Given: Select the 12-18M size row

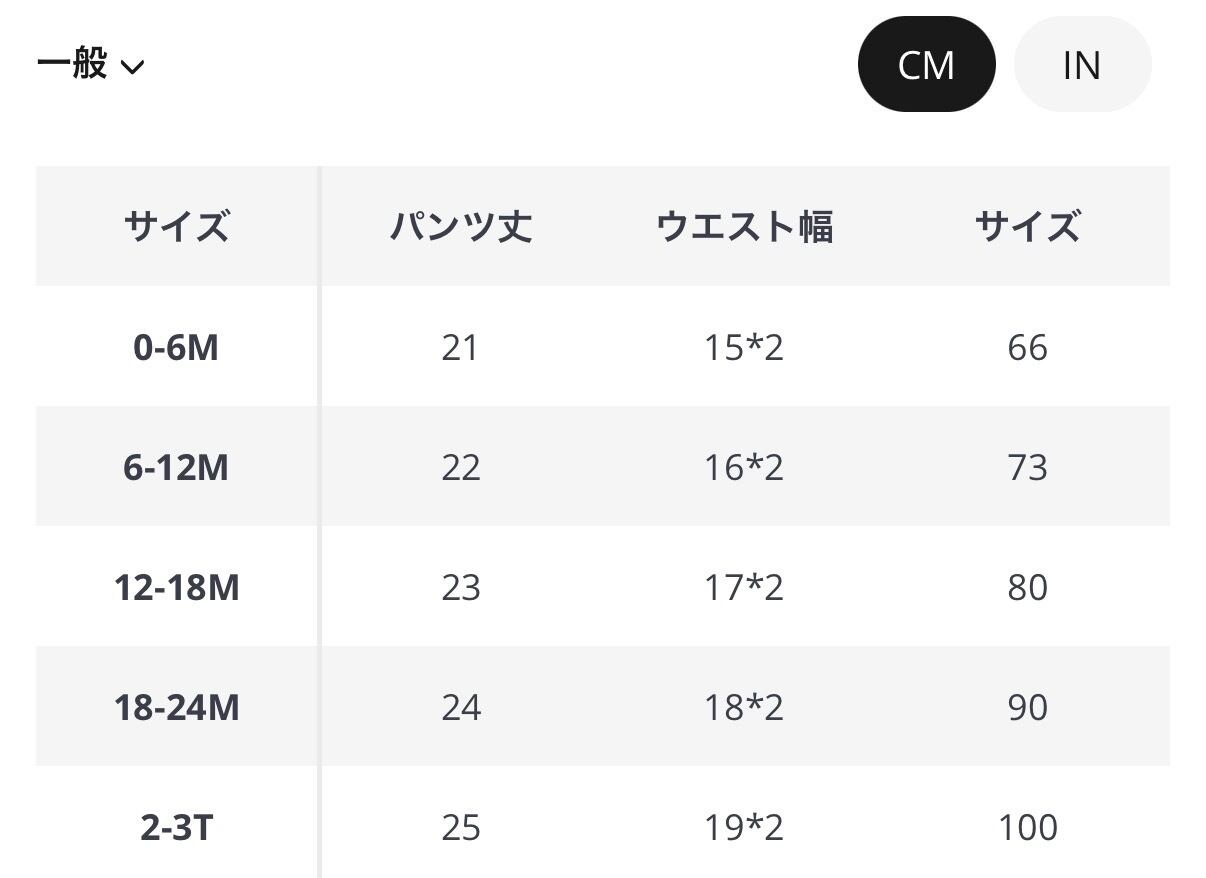Looking at the screenshot, I should [176, 587].
